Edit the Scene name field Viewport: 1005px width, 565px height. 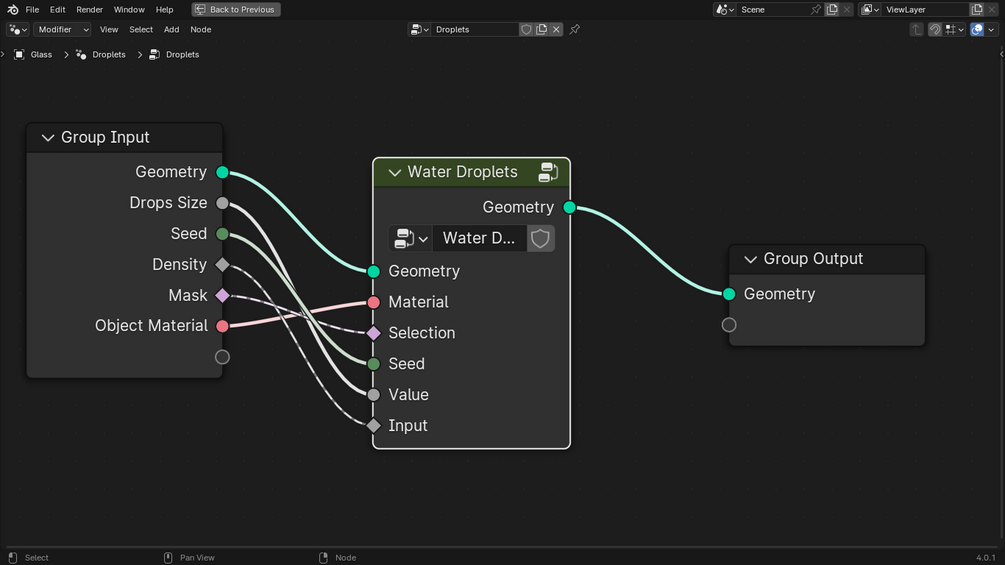click(772, 10)
